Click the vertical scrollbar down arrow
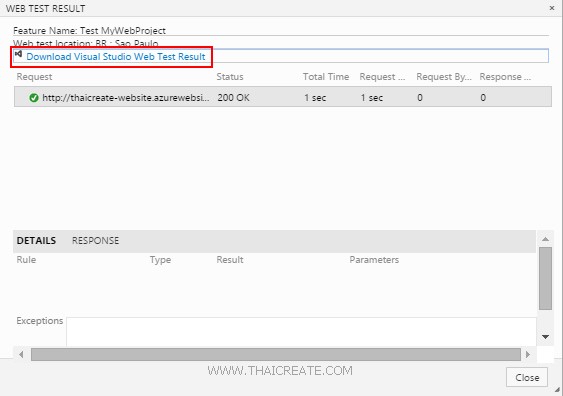Viewport: 563px width, 396px height. coord(545,337)
